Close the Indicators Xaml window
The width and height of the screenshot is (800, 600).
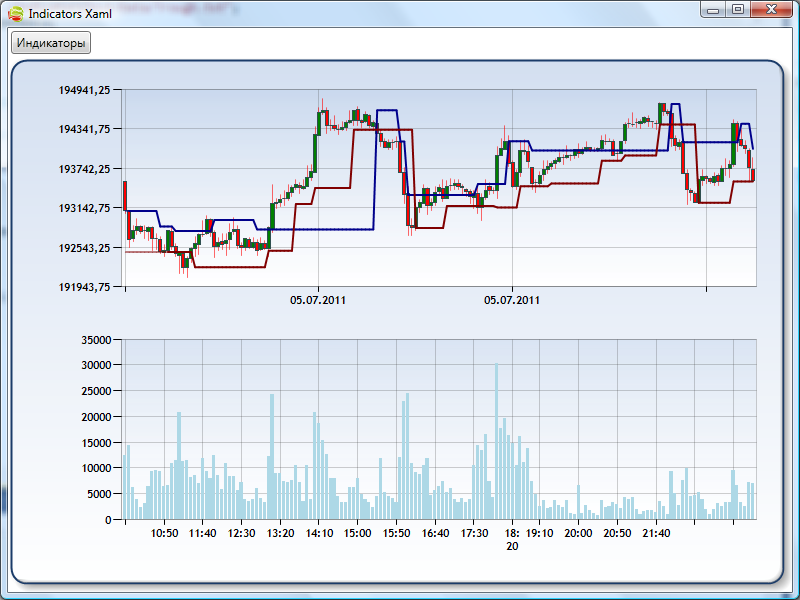click(771, 9)
